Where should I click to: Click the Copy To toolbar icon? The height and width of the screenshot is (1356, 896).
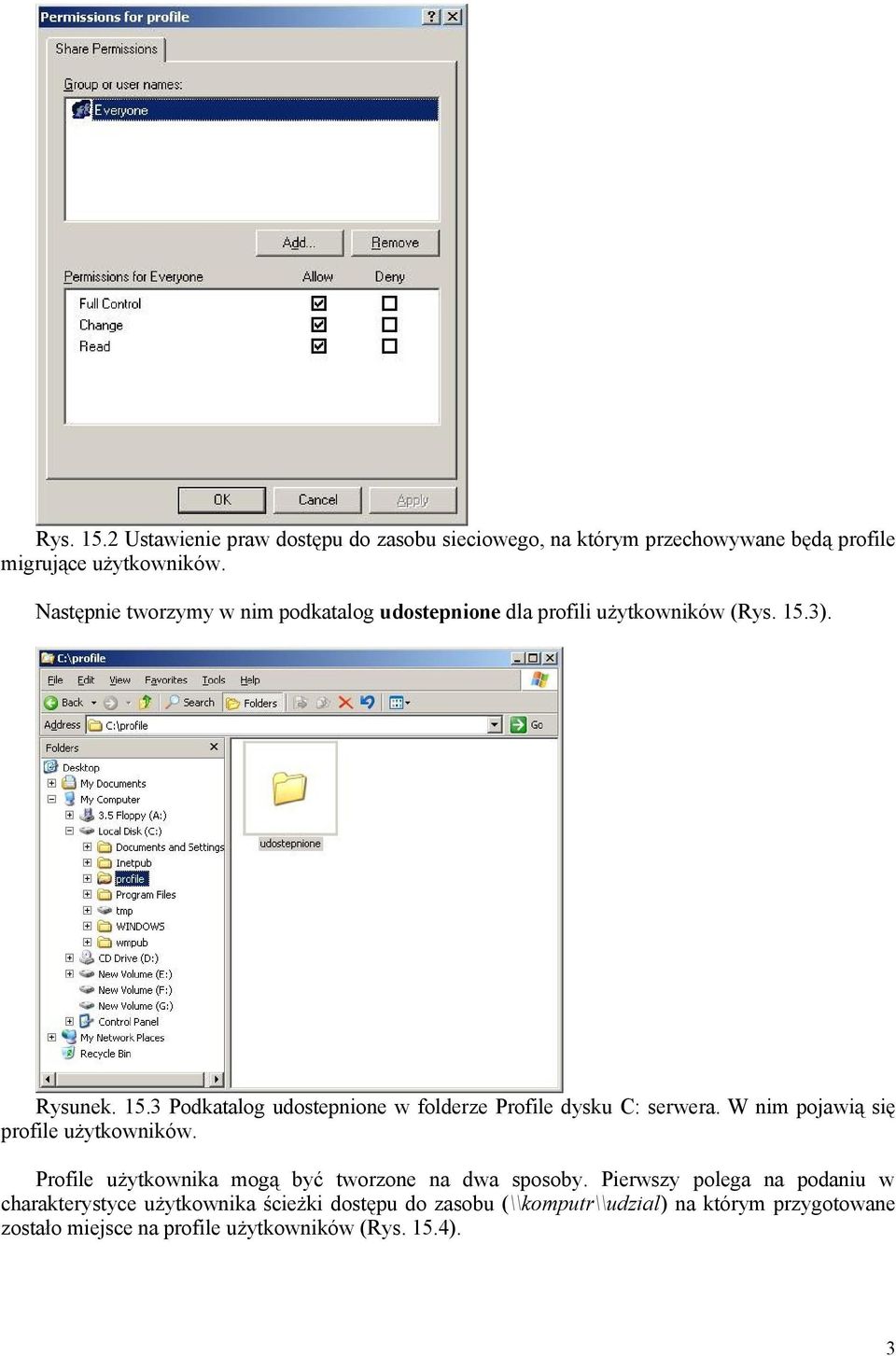(323, 703)
